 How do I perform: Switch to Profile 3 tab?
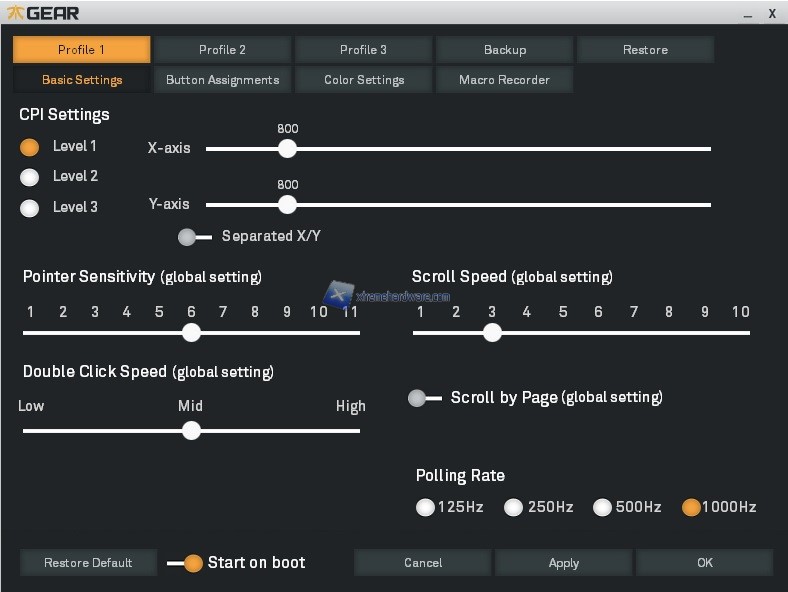click(x=363, y=50)
